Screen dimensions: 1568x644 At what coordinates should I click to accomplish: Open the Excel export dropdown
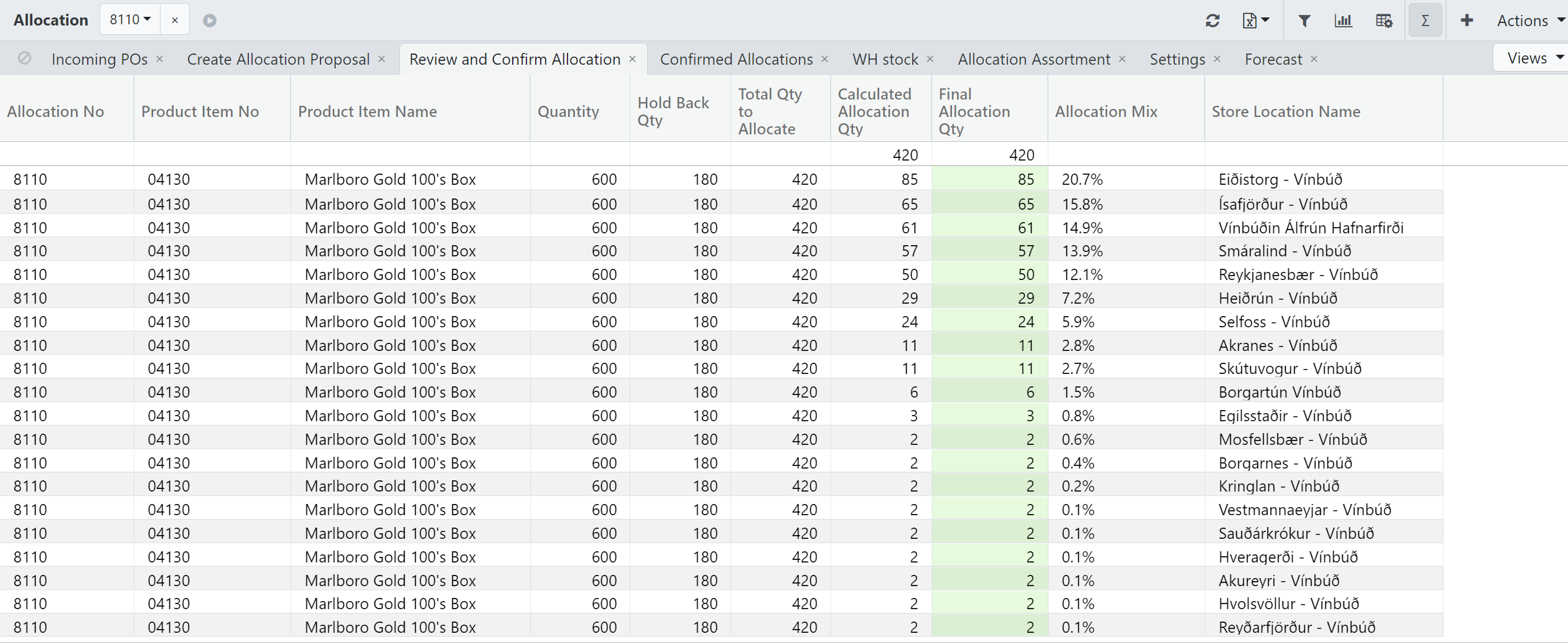[1256, 21]
